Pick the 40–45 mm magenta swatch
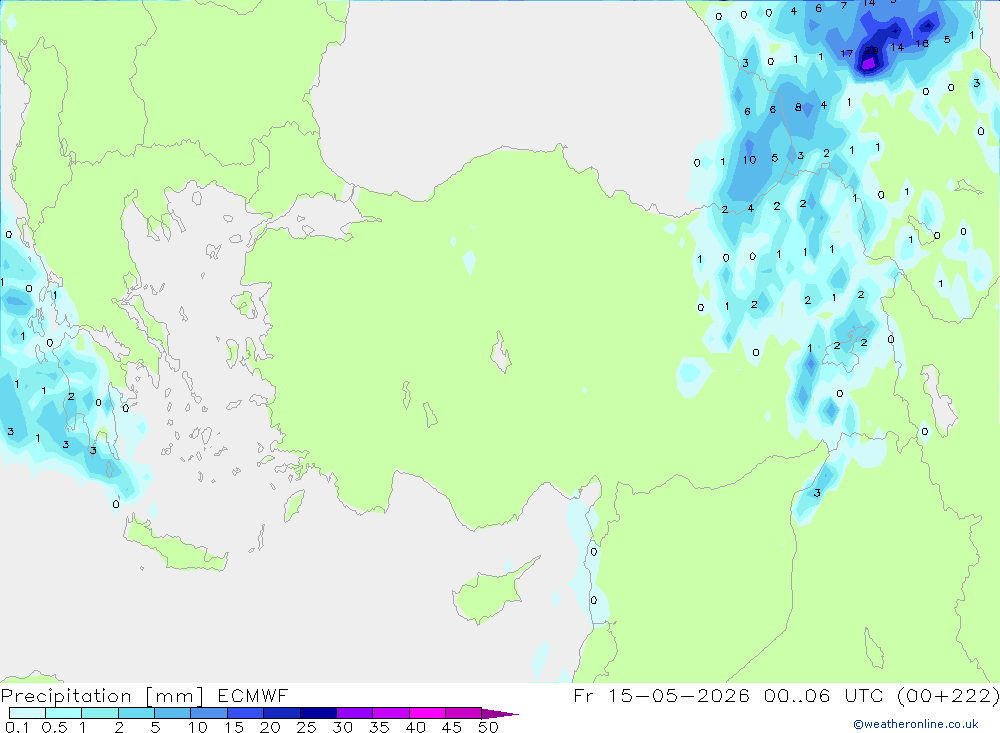Viewport: 1000px width, 733px height. coord(427,713)
